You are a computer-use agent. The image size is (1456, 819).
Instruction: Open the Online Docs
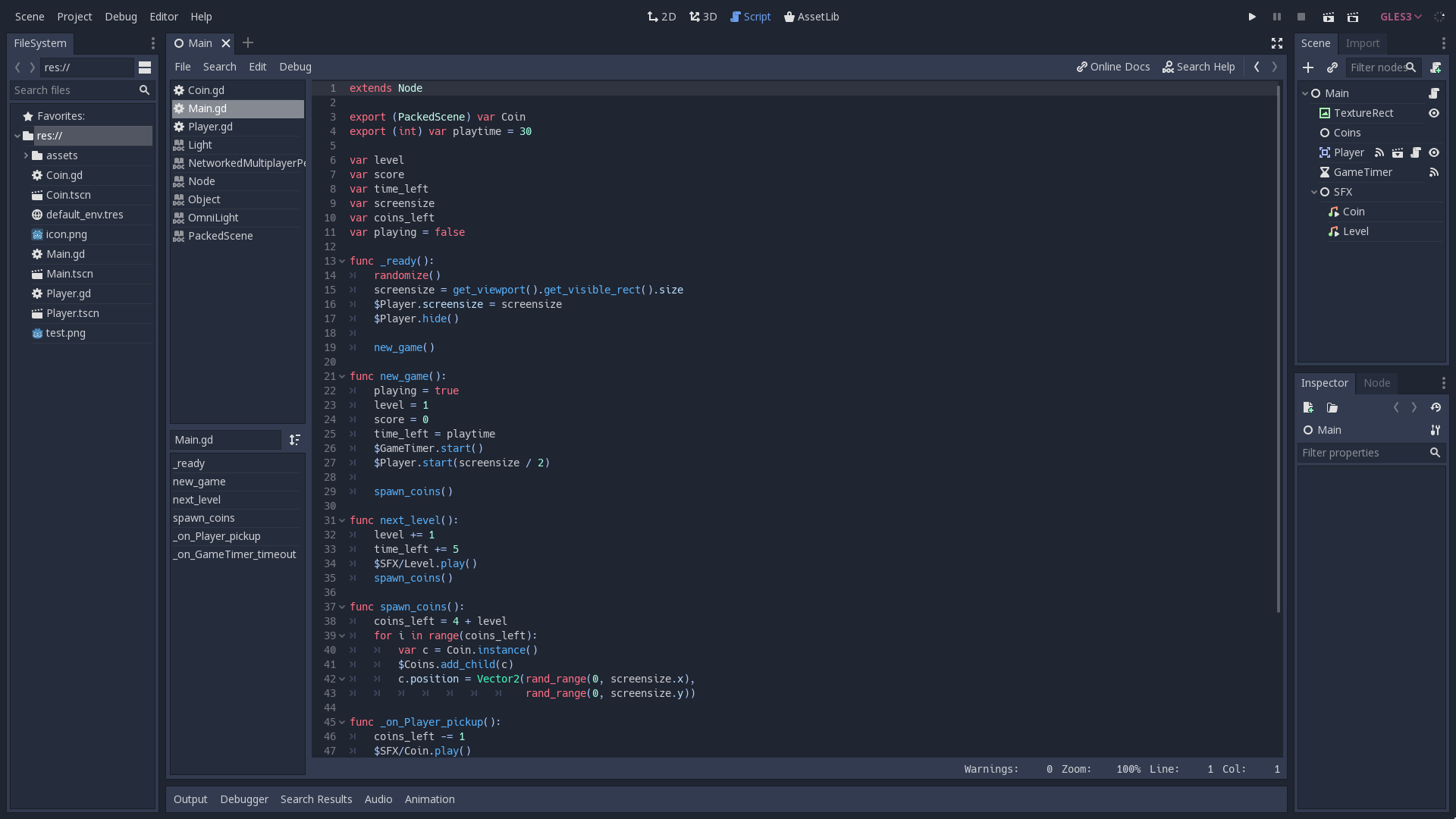click(x=1112, y=67)
